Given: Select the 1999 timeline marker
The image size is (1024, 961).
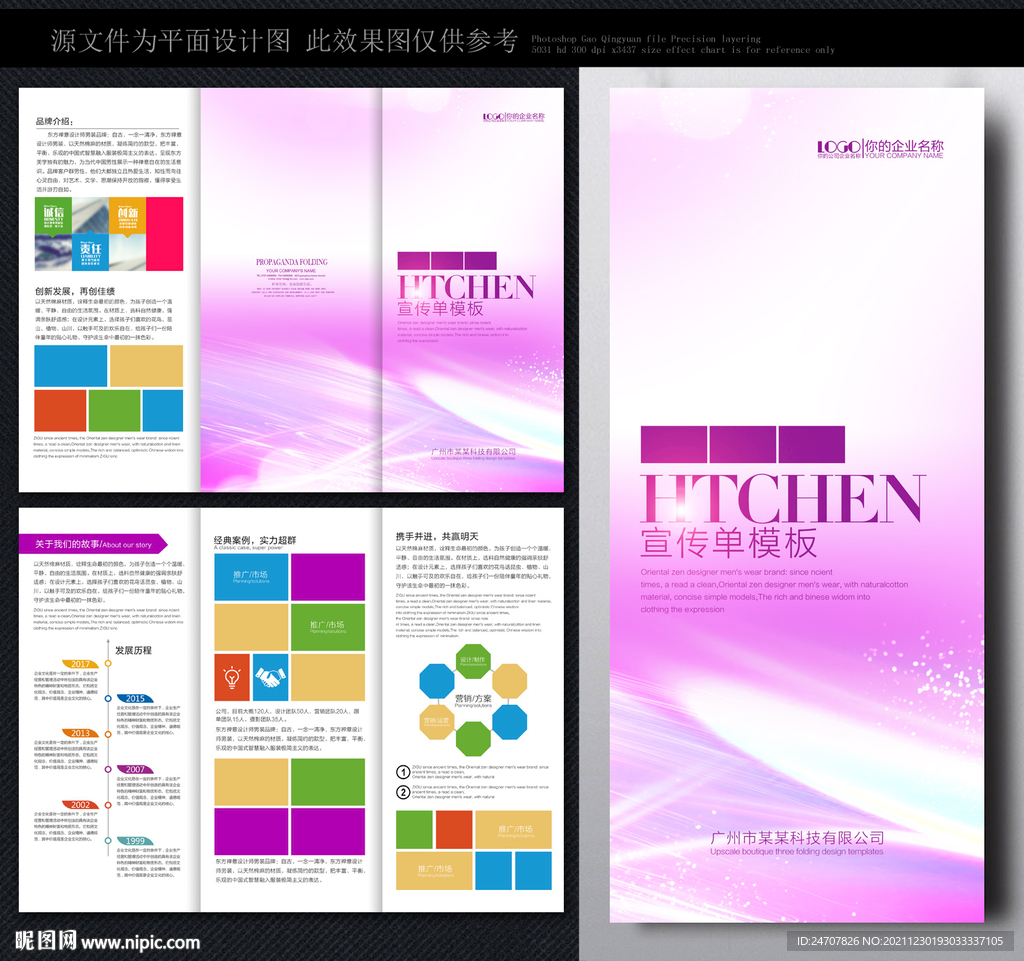Looking at the screenshot, I should (135, 840).
